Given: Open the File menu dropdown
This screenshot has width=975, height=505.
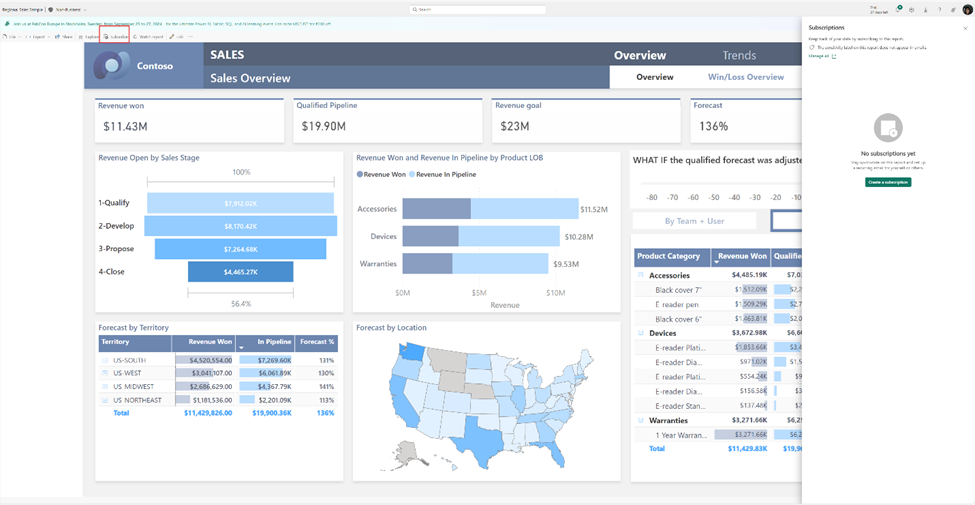Looking at the screenshot, I should 12,37.
